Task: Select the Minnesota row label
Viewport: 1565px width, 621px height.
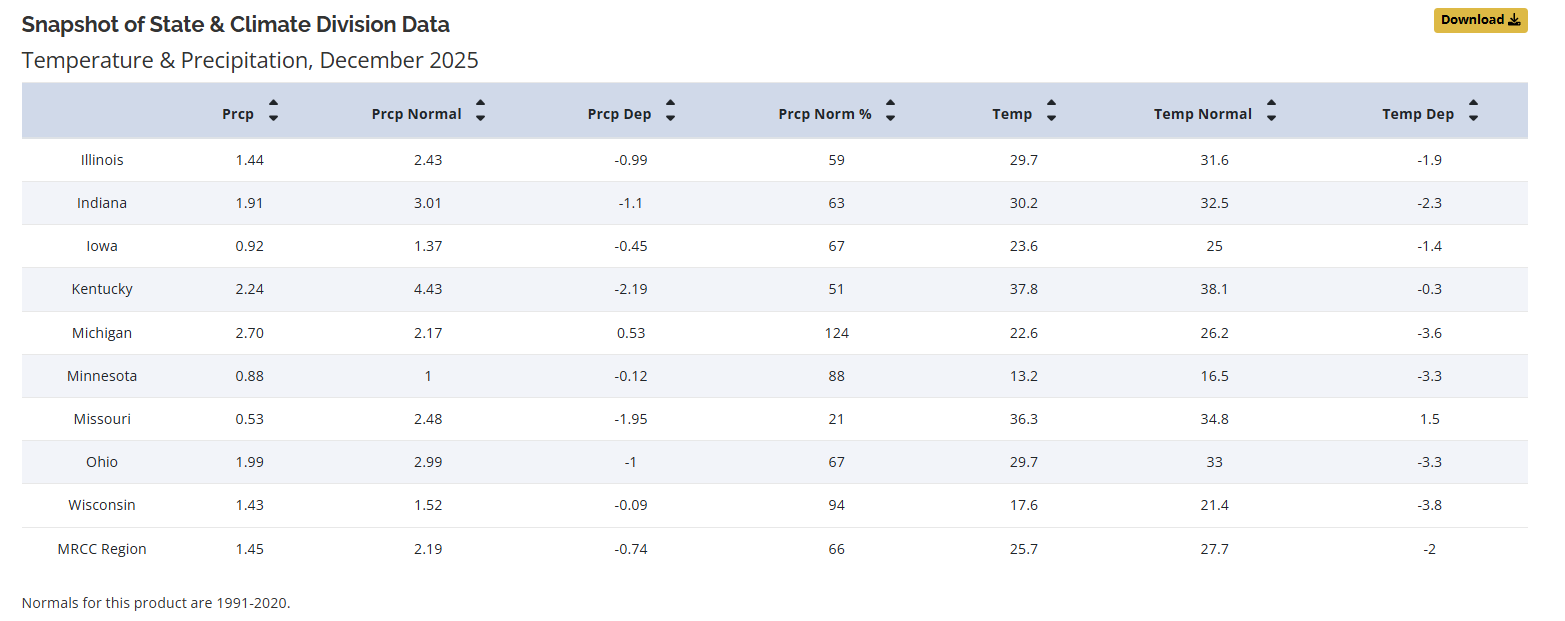Action: (x=102, y=376)
